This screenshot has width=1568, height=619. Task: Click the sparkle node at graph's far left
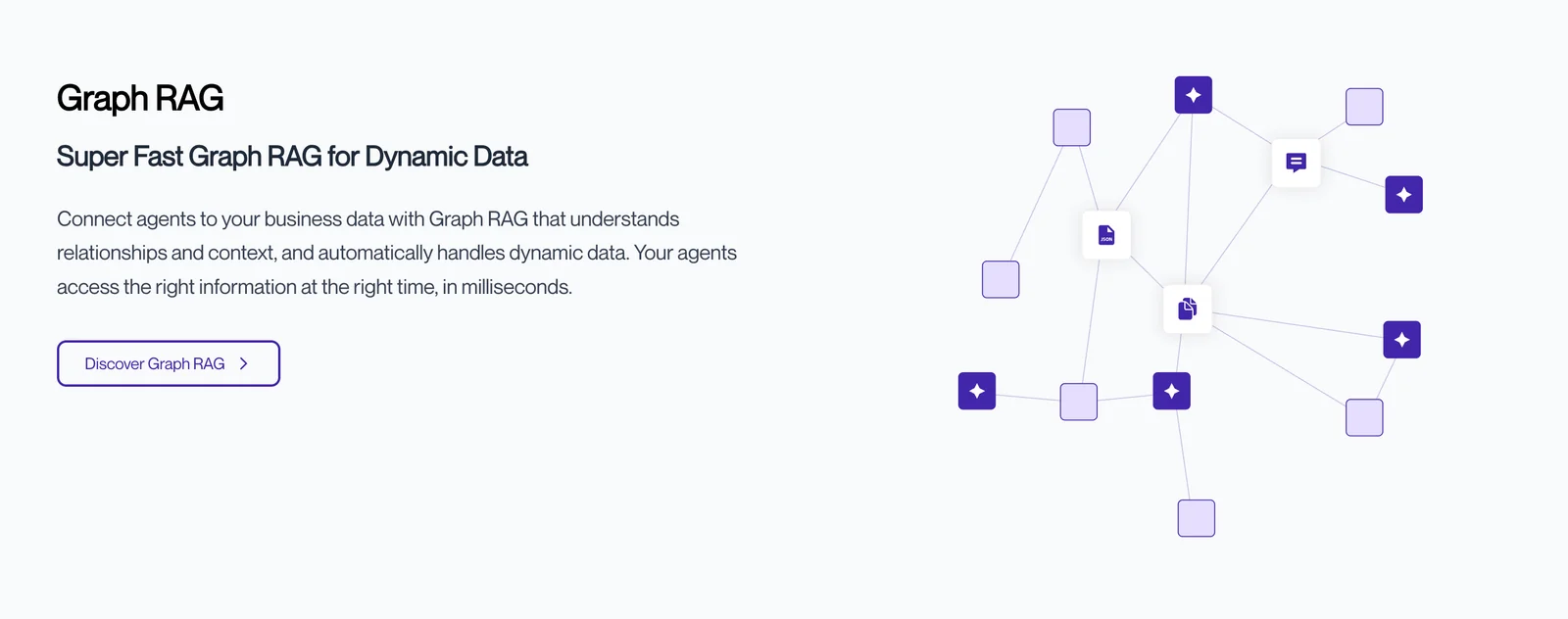[x=977, y=391]
